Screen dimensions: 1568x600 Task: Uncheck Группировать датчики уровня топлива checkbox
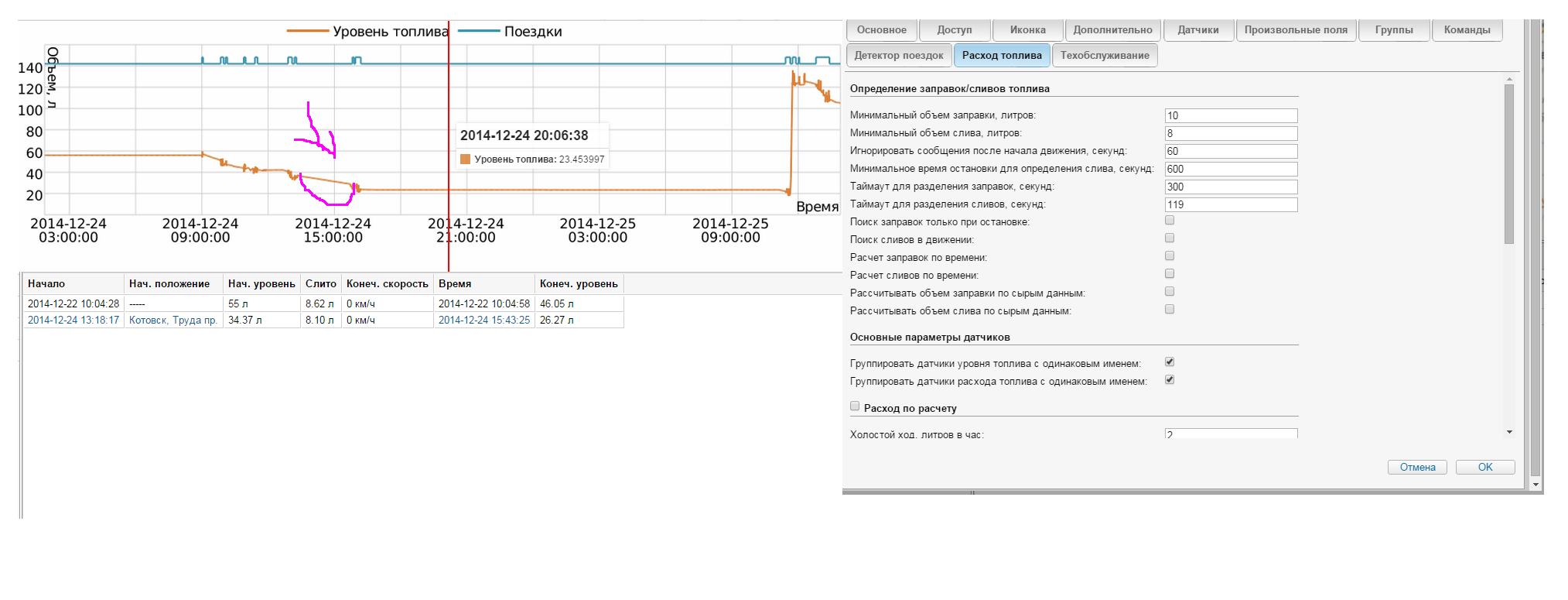click(x=1170, y=362)
